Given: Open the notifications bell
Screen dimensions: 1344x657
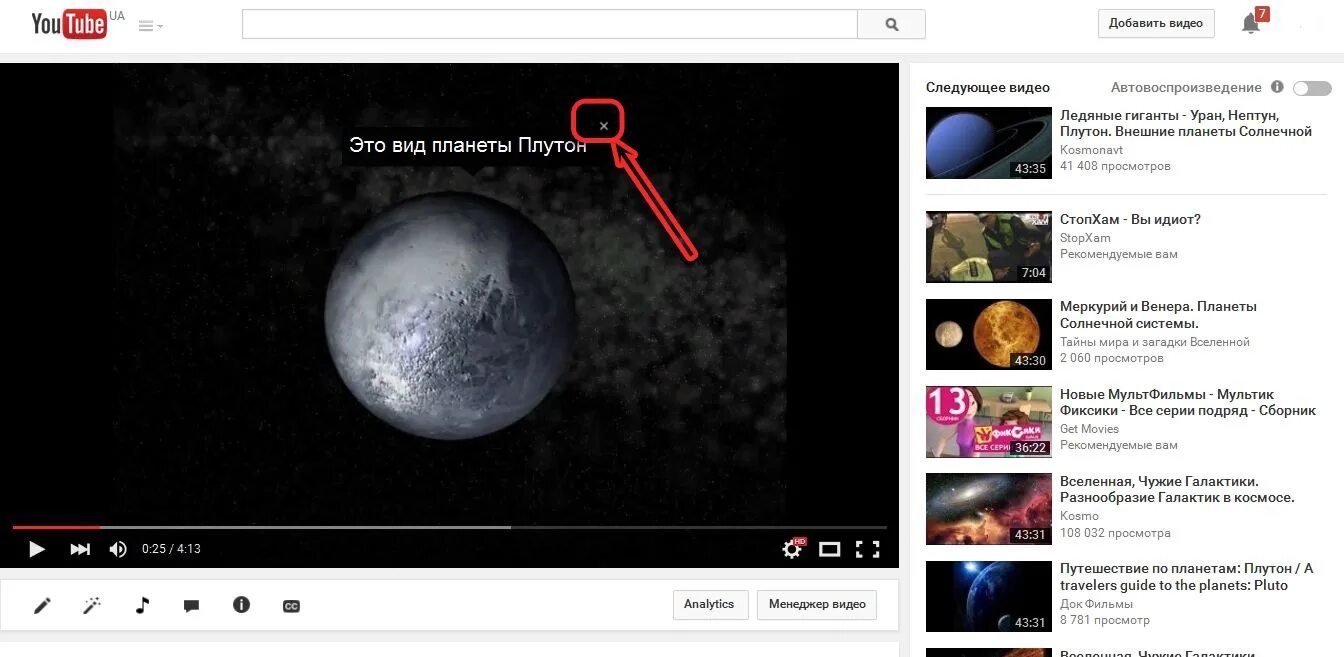Looking at the screenshot, I should pos(1250,24).
